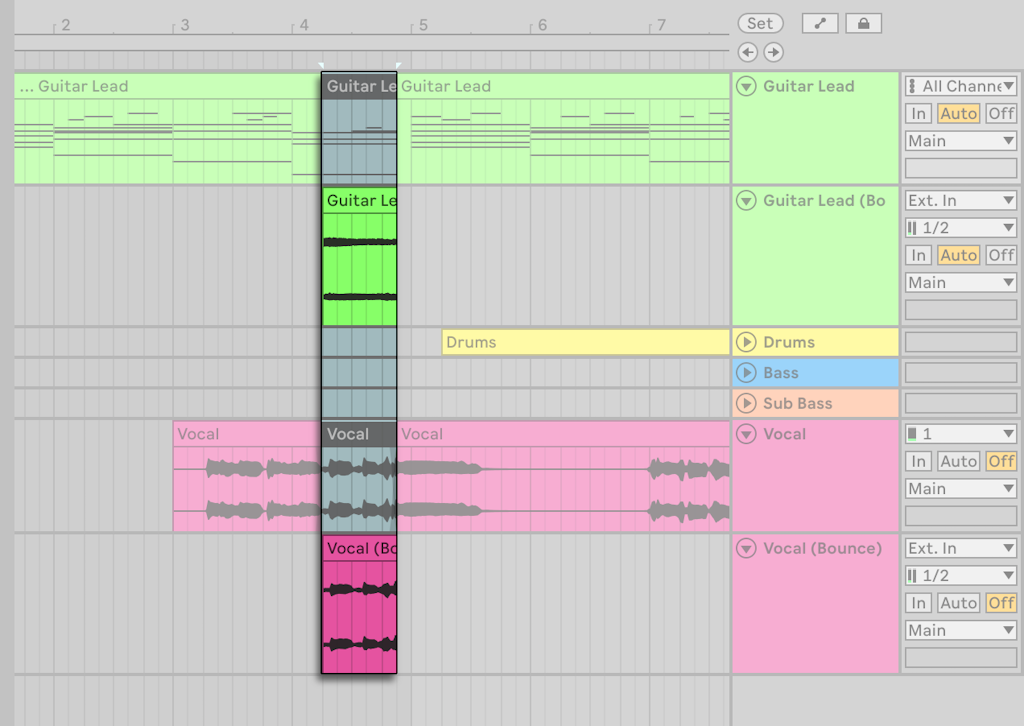Select the Vocal (Bounce) track header name
Viewport: 1024px width, 726px height.
coord(822,548)
